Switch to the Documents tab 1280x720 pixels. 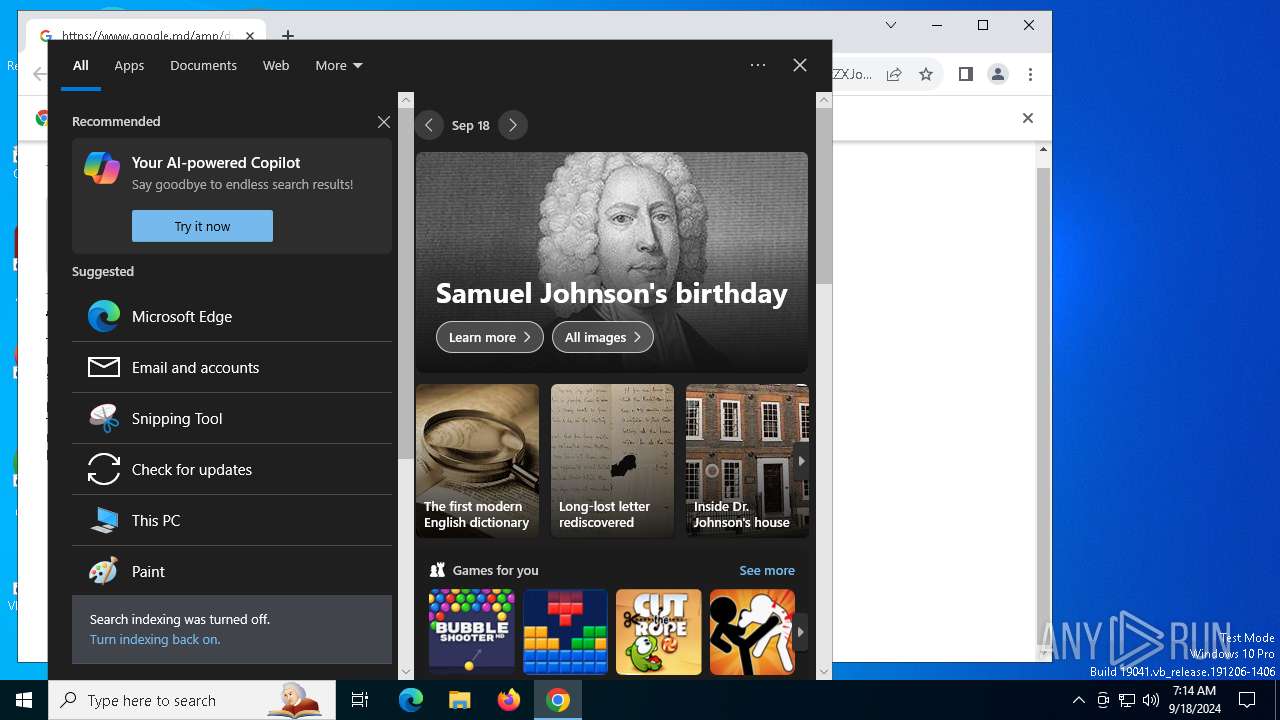tap(203, 65)
